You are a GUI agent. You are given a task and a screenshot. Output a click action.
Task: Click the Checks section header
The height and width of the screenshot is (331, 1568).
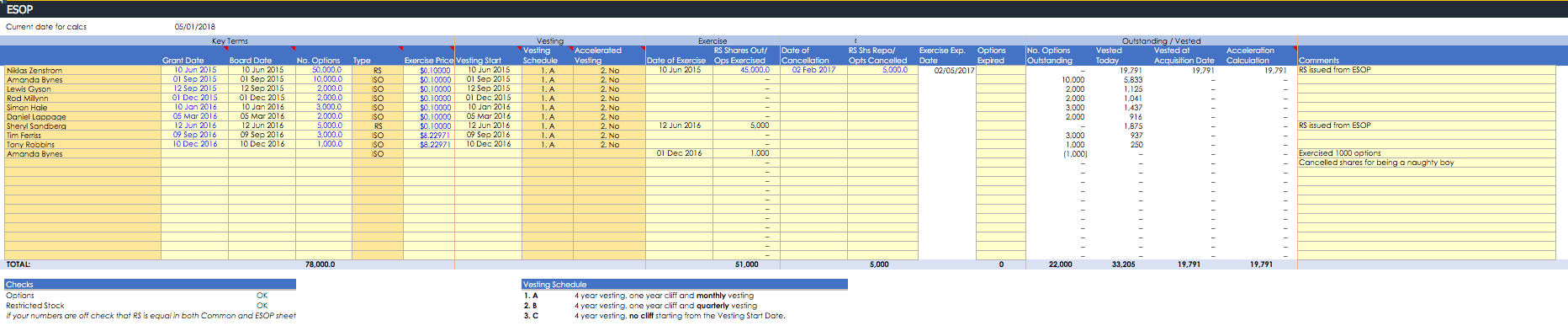(150, 285)
